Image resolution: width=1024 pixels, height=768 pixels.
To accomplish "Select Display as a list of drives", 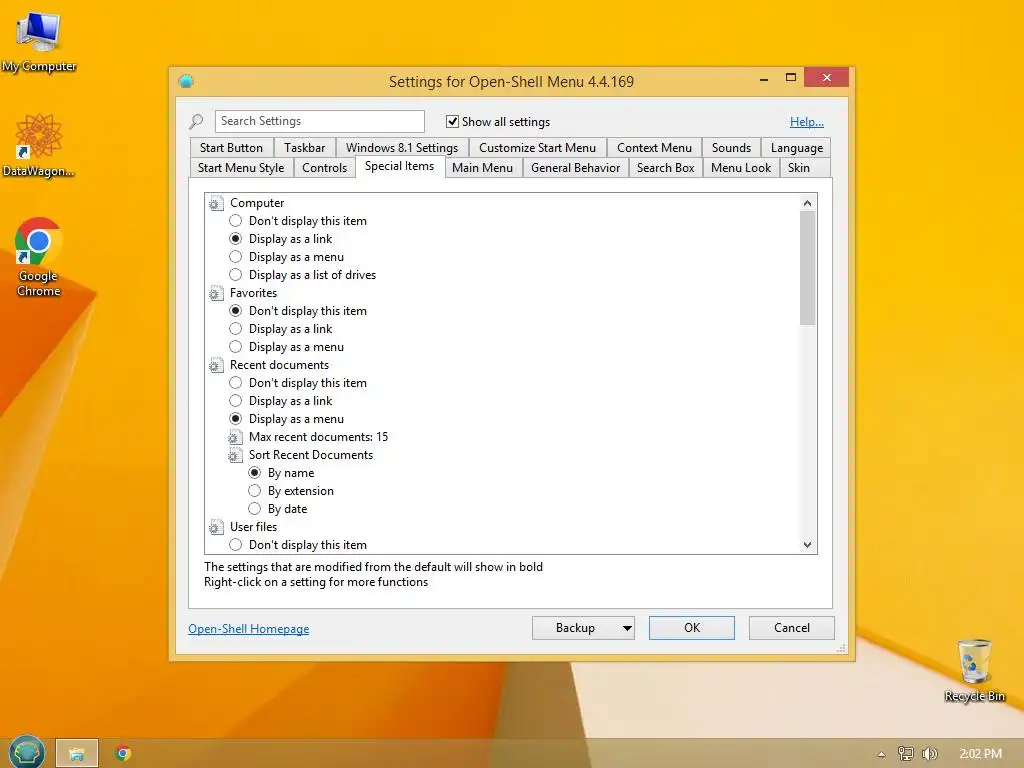I will pyautogui.click(x=236, y=275).
